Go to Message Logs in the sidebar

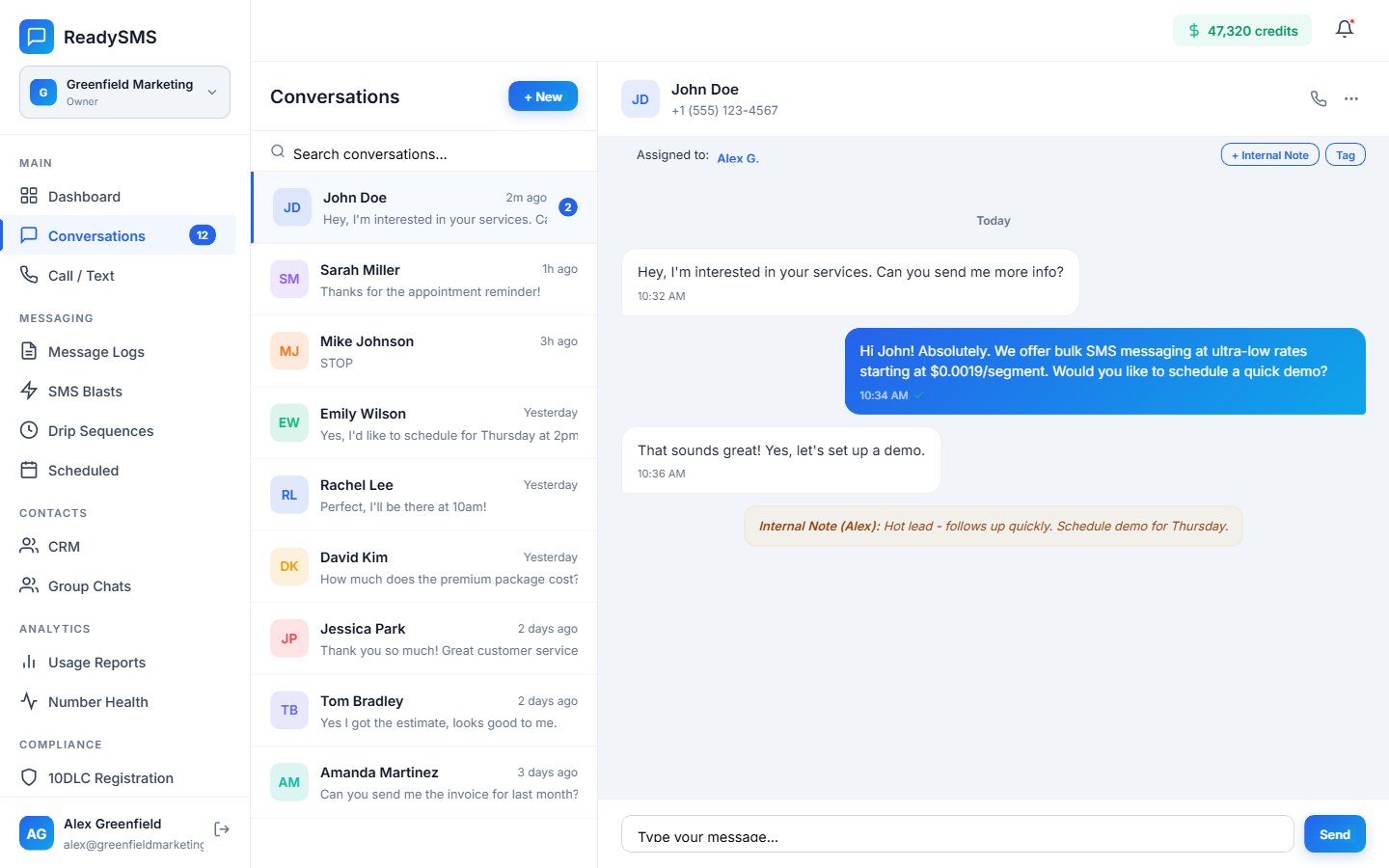coord(118,351)
